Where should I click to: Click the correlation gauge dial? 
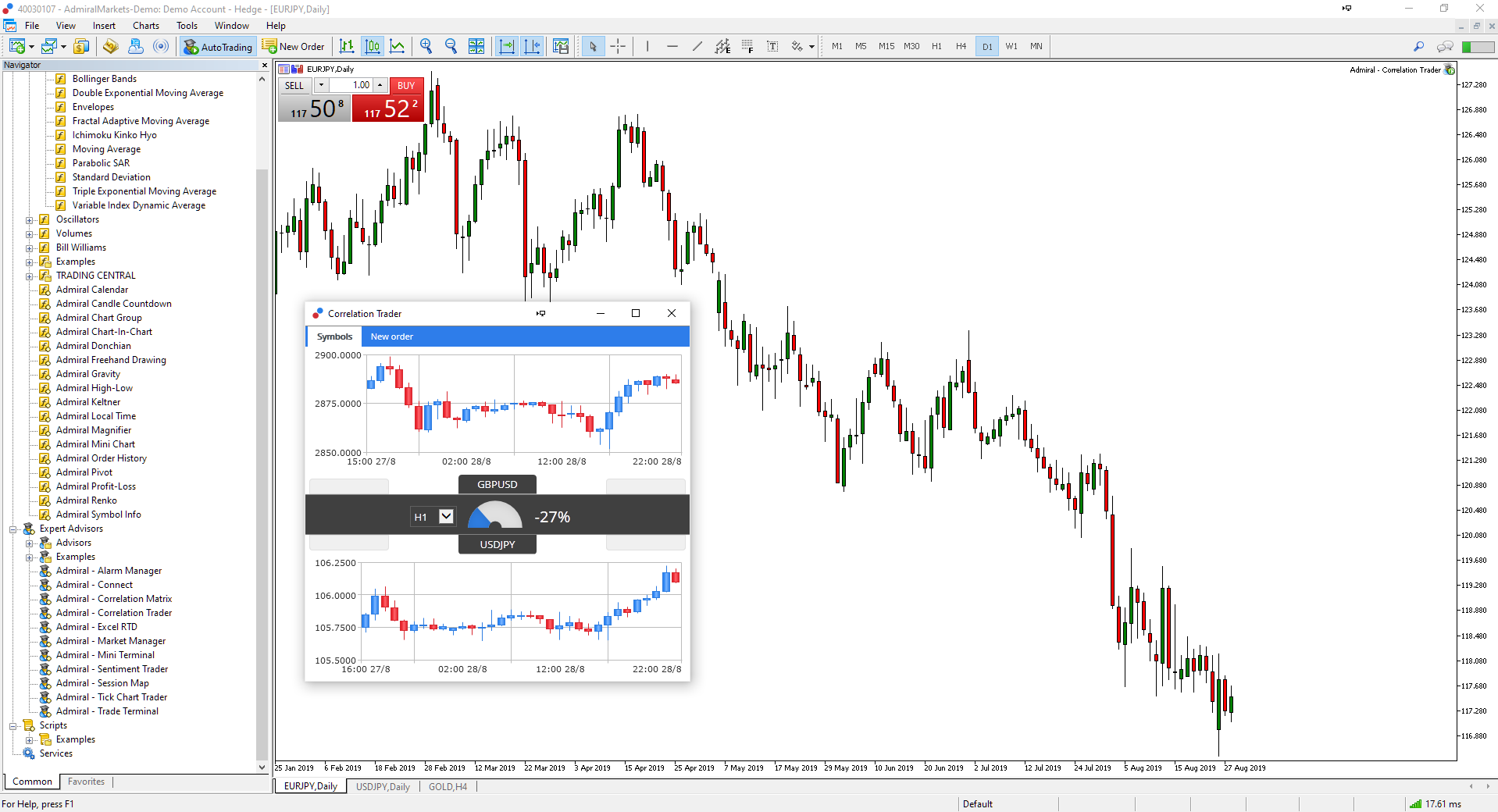494,516
